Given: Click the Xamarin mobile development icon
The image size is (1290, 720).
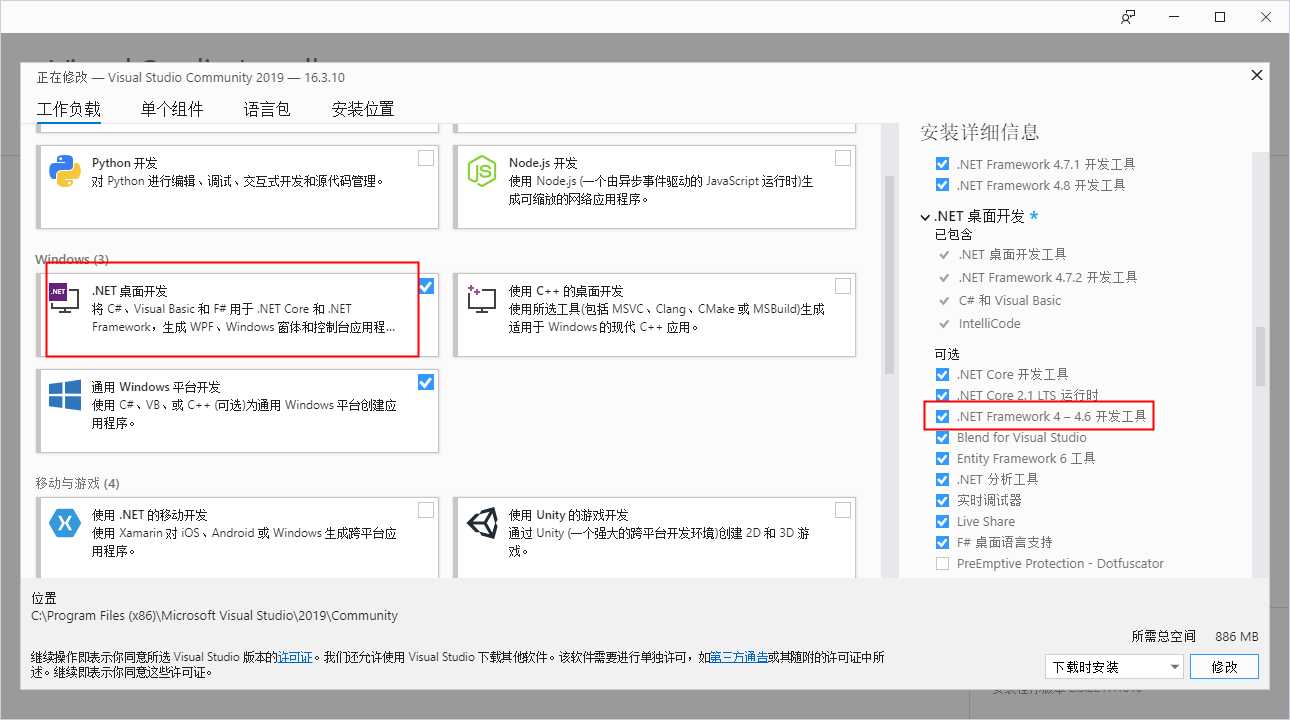Looking at the screenshot, I should (65, 523).
